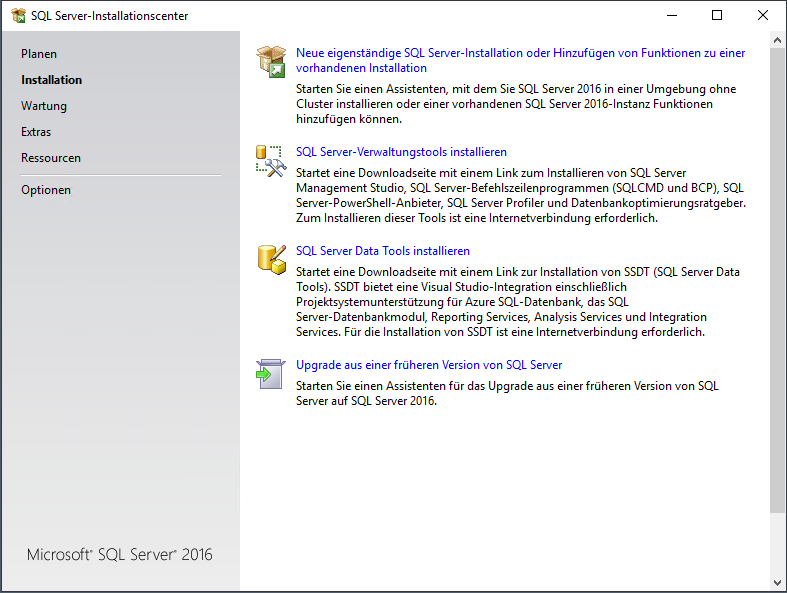Click the new standalone installation box icon
Viewport: 787px width, 593px height.
click(271, 61)
